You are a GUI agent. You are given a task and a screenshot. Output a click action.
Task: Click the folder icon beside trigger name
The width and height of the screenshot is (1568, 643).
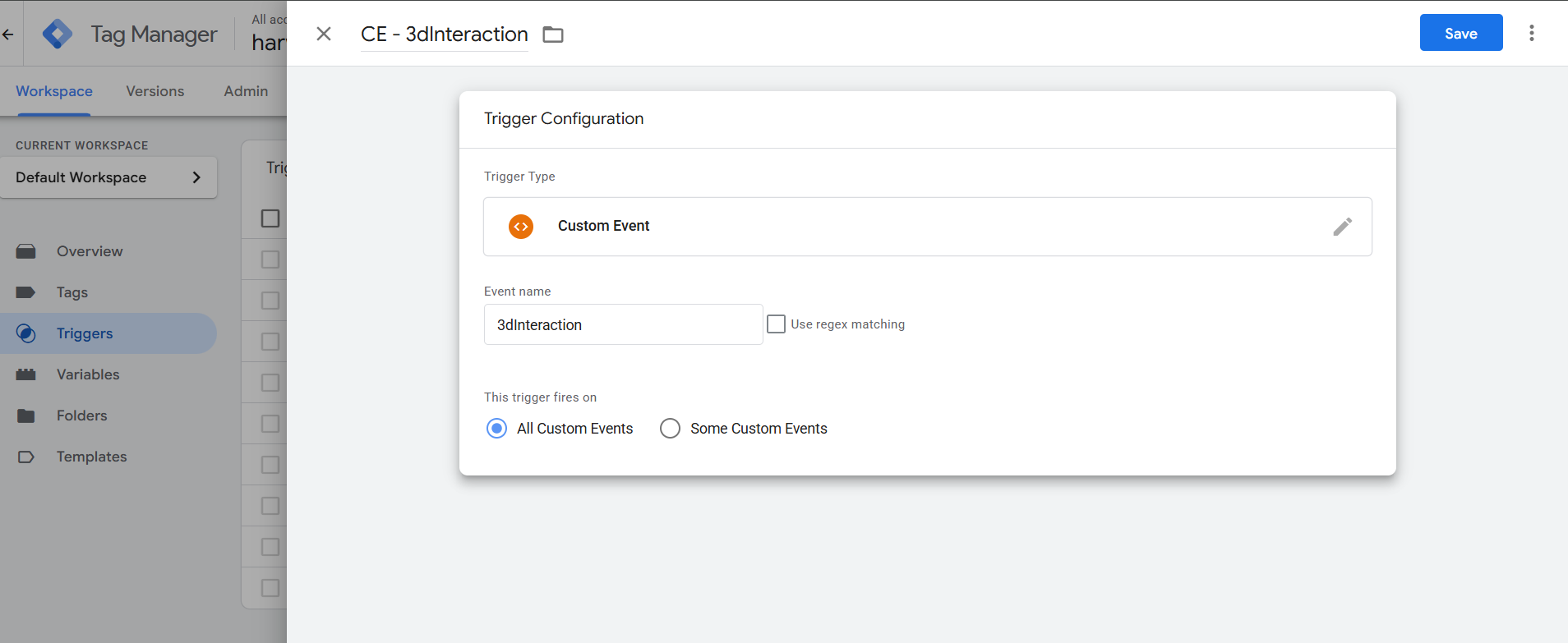(553, 34)
